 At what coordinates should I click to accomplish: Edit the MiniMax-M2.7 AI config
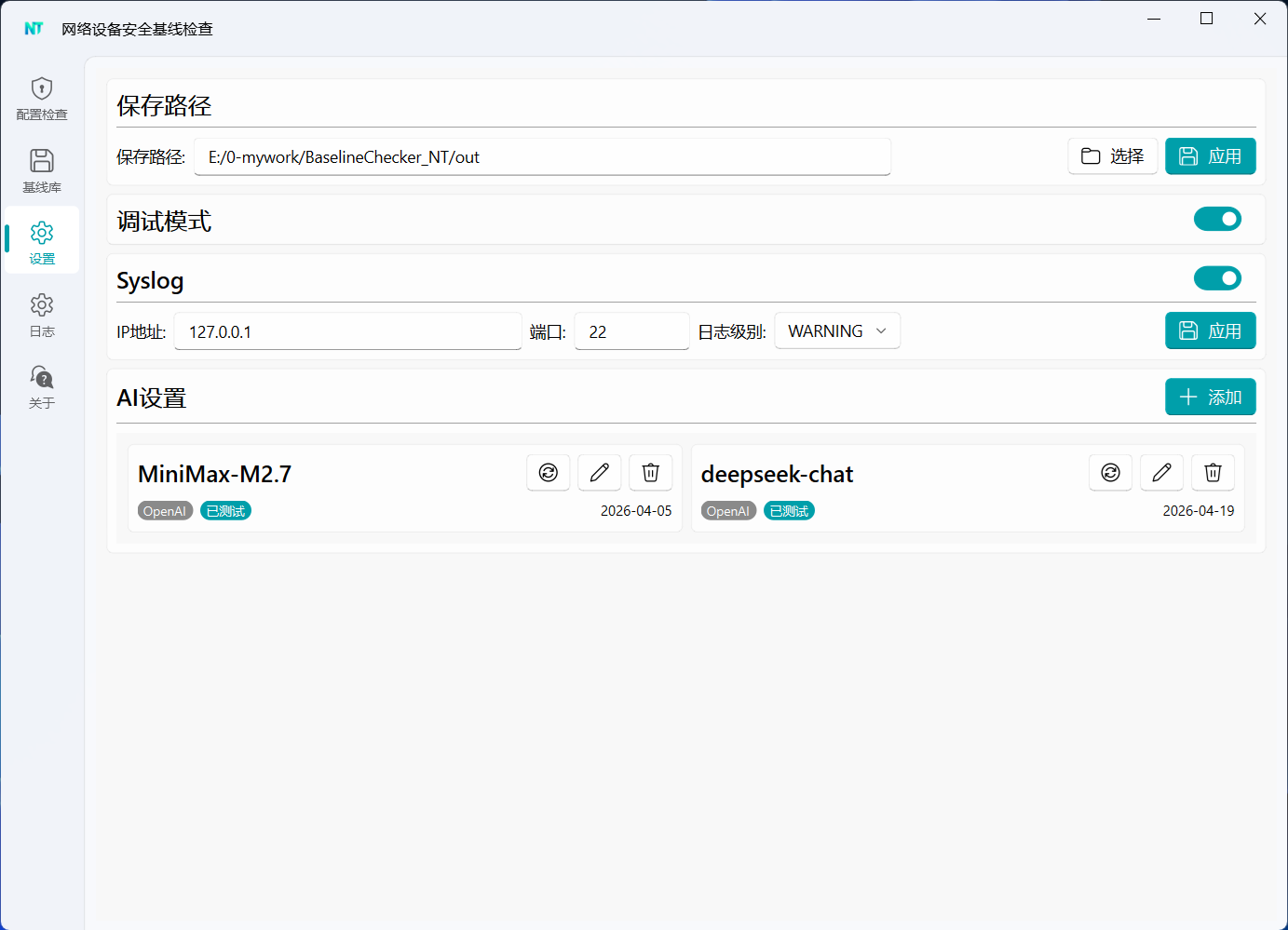600,473
